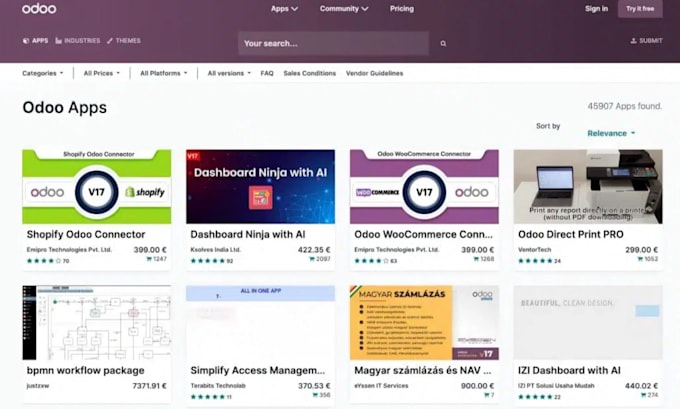Open the bpmn workflow package thumbnail
The width and height of the screenshot is (680, 409).
pos(97,322)
